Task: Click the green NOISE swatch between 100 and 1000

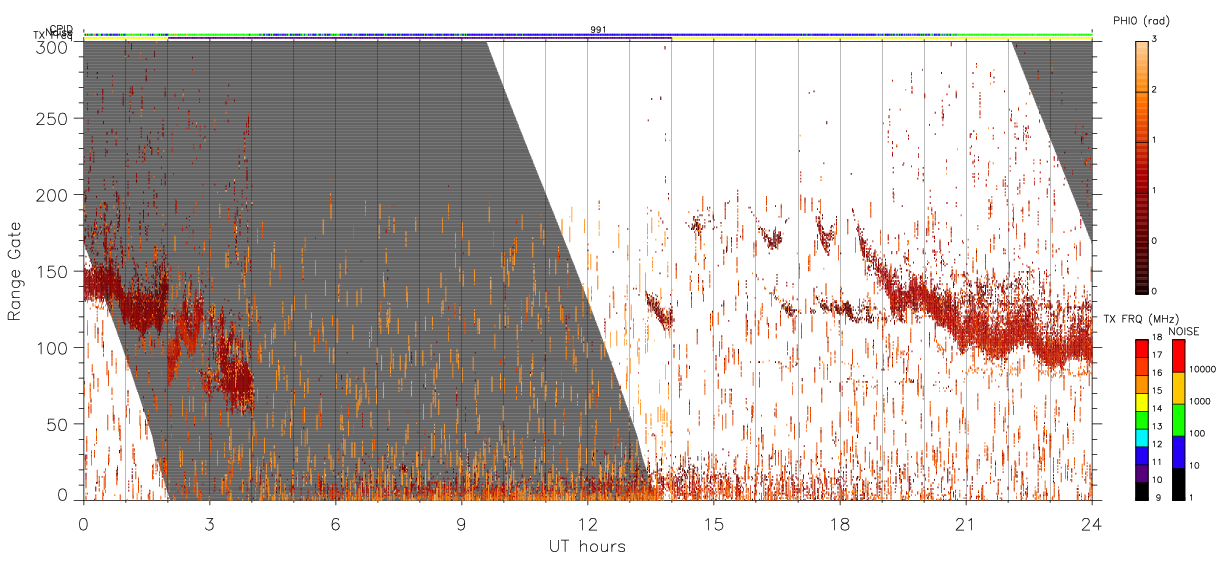Action: pos(1178,420)
